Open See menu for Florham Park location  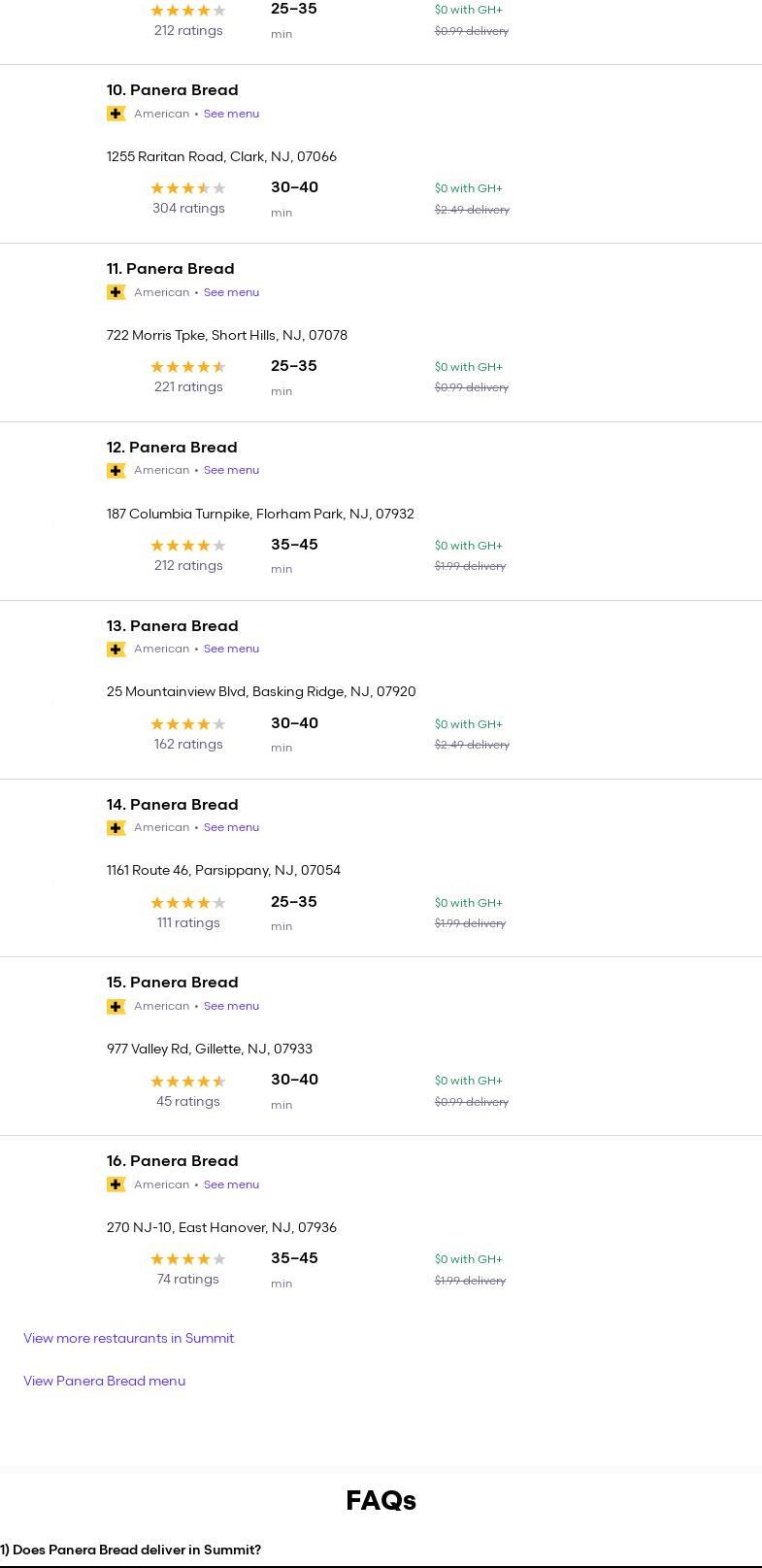click(x=231, y=470)
